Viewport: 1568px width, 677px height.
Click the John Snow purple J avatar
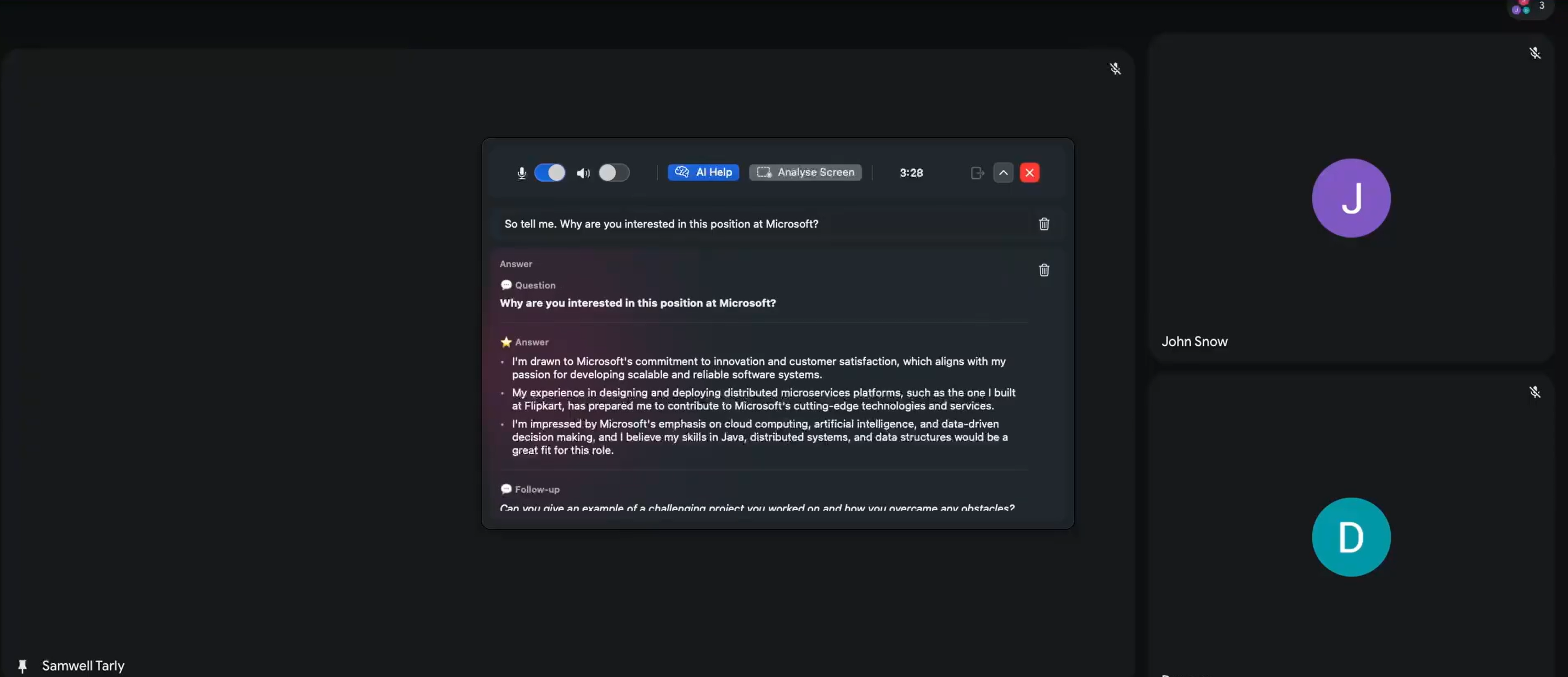pos(1351,198)
